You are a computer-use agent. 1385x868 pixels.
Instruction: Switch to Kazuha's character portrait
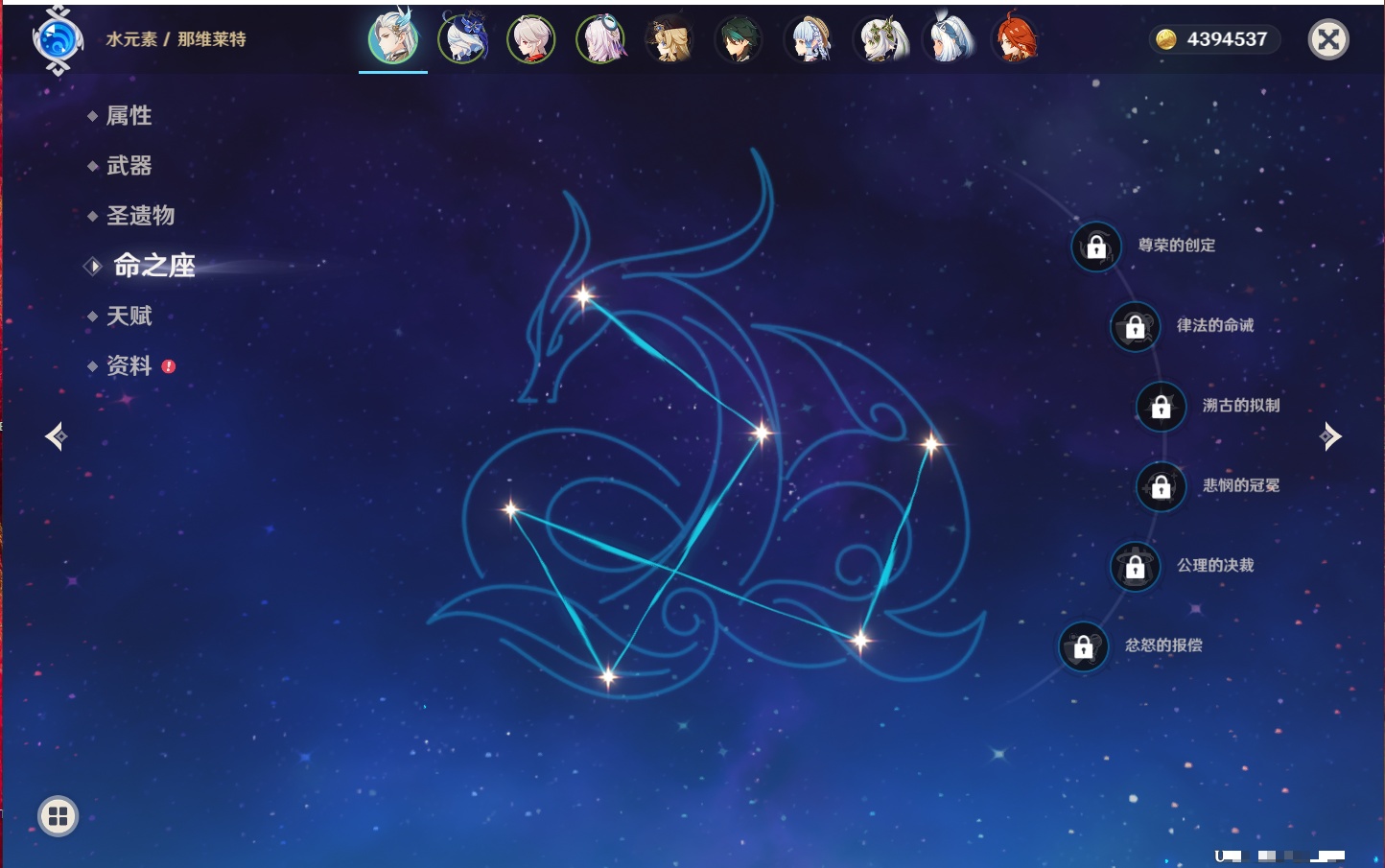click(531, 40)
